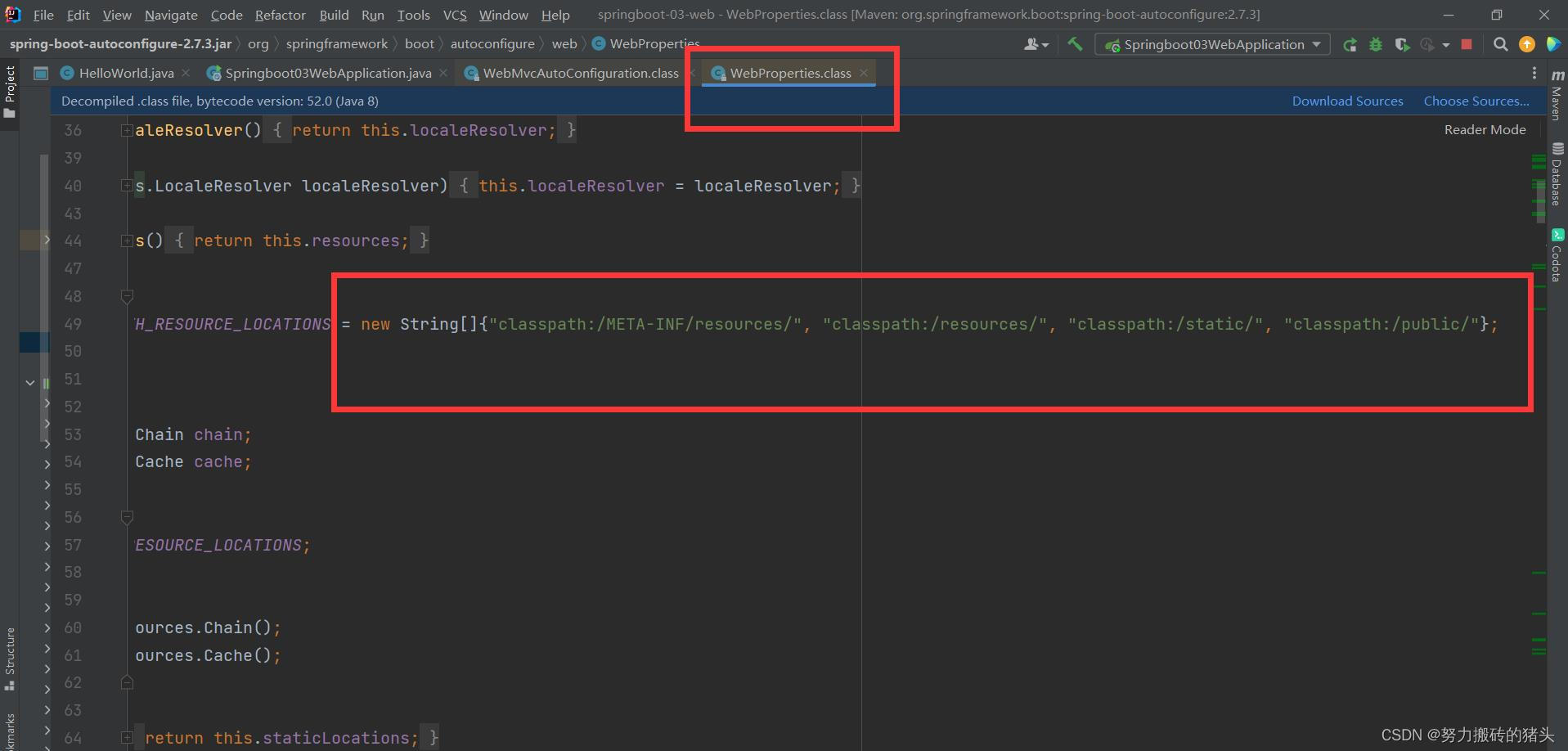Open the Database tool window

point(1557,174)
